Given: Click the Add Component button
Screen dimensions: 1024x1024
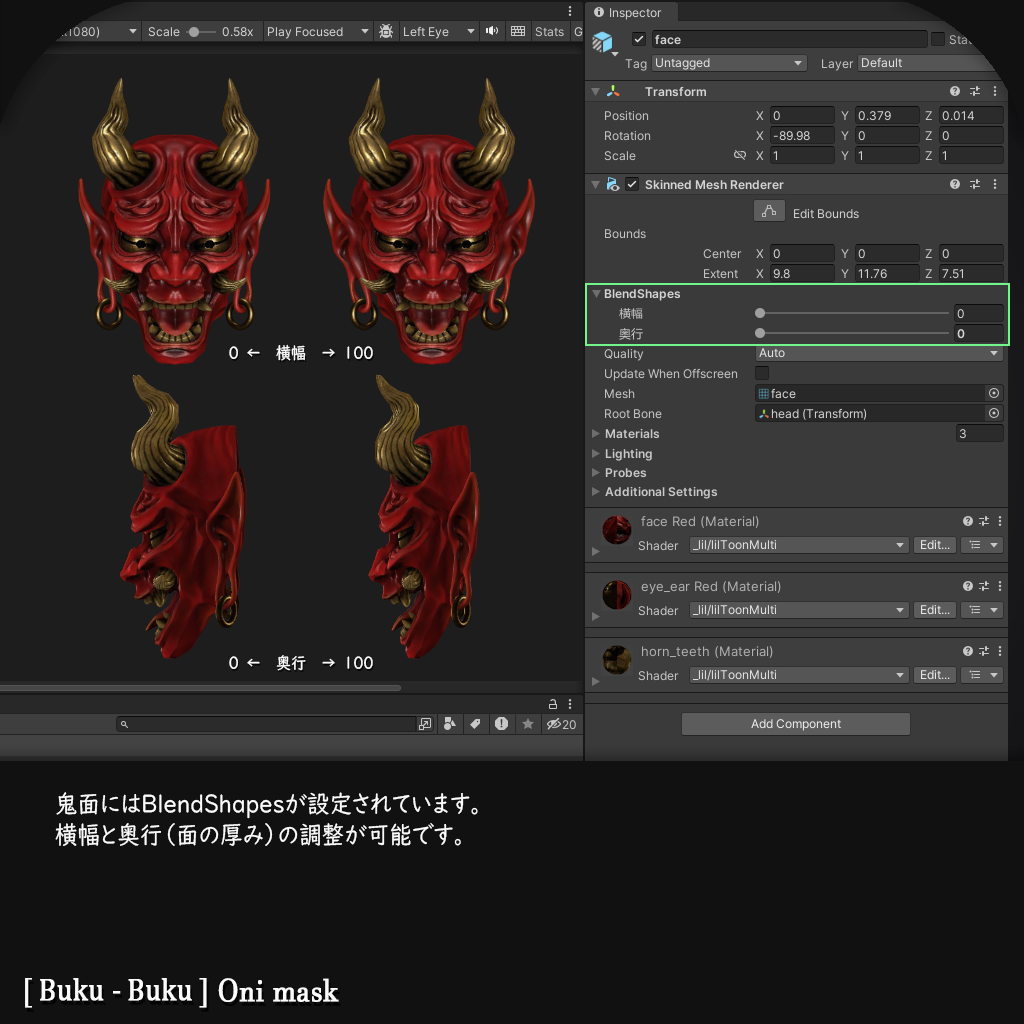Looking at the screenshot, I should pyautogui.click(x=795, y=723).
